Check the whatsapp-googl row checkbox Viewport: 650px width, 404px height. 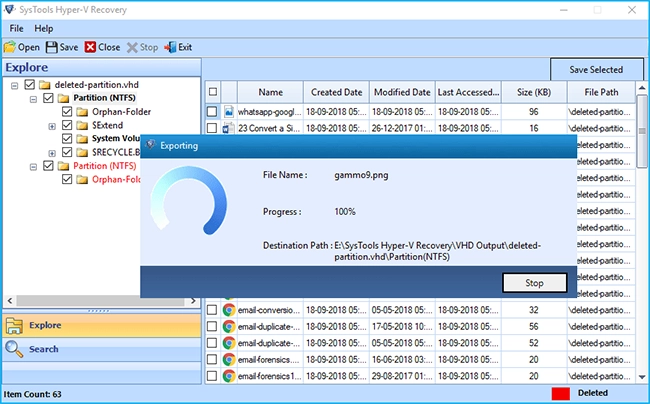pos(212,111)
